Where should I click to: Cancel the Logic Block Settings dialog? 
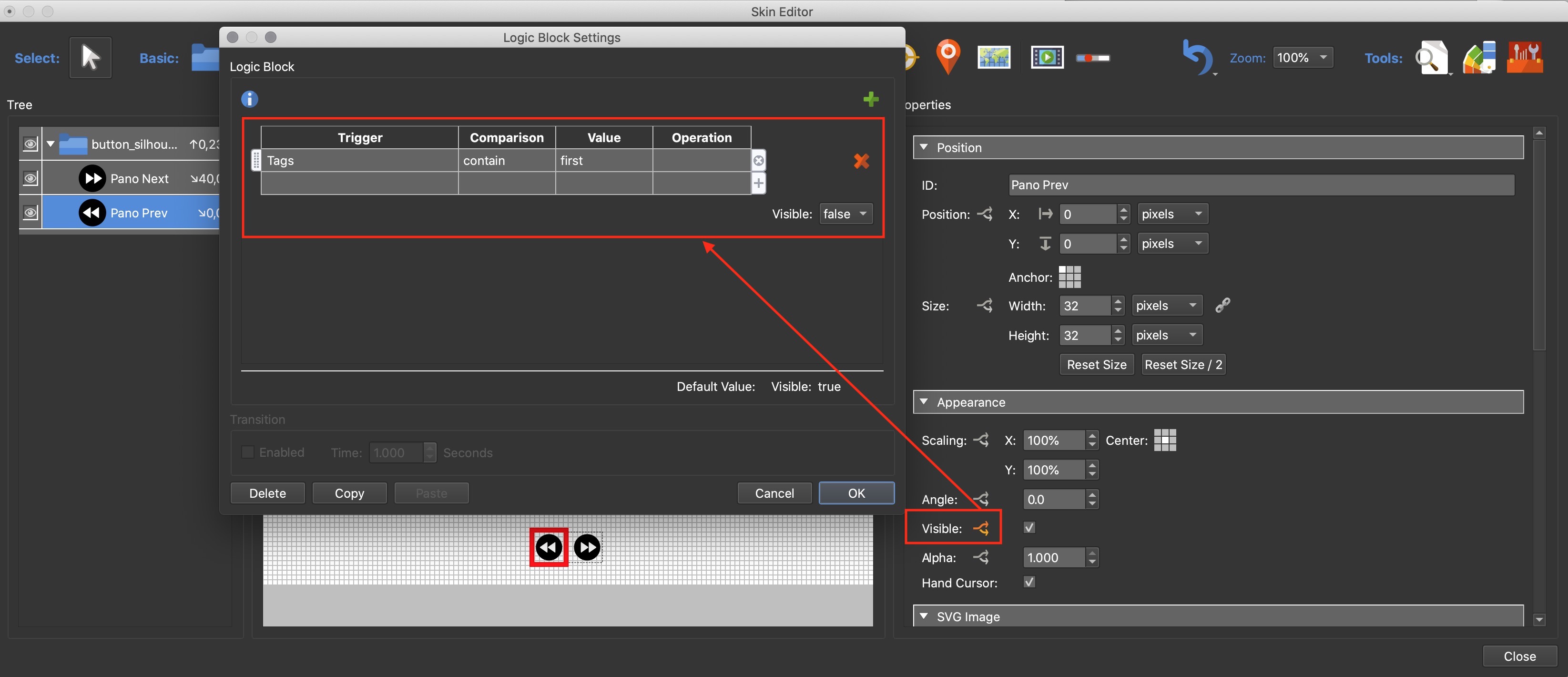774,493
